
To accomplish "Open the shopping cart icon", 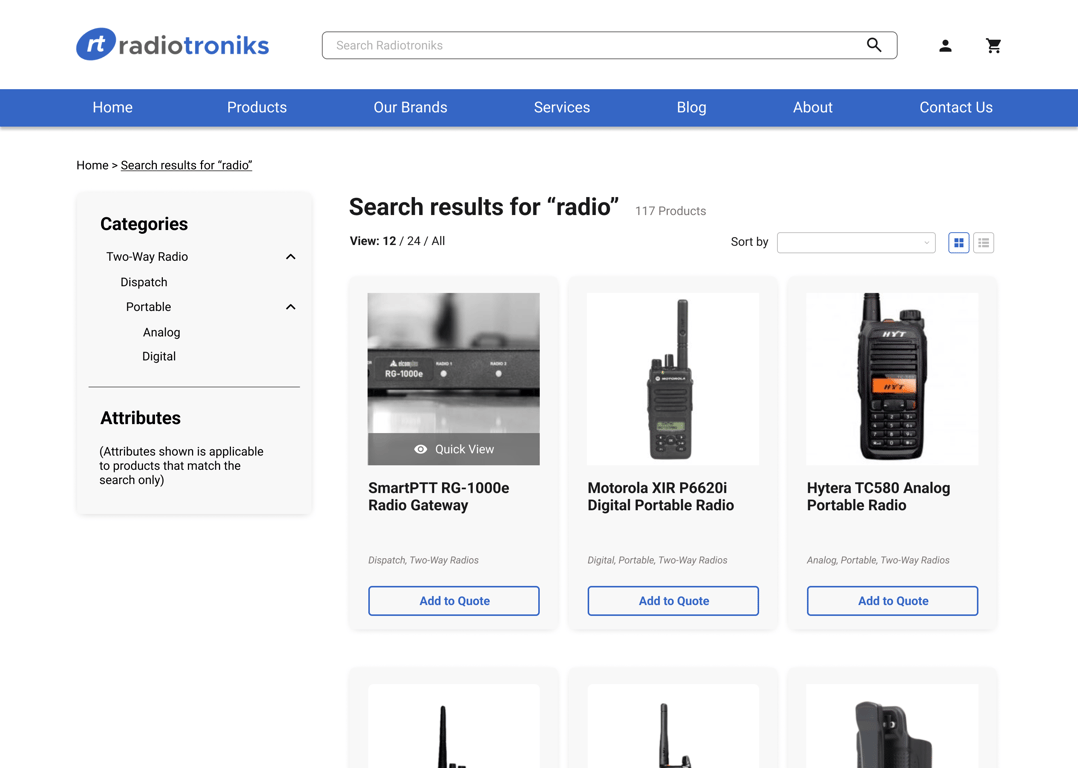I will pyautogui.click(x=993, y=45).
